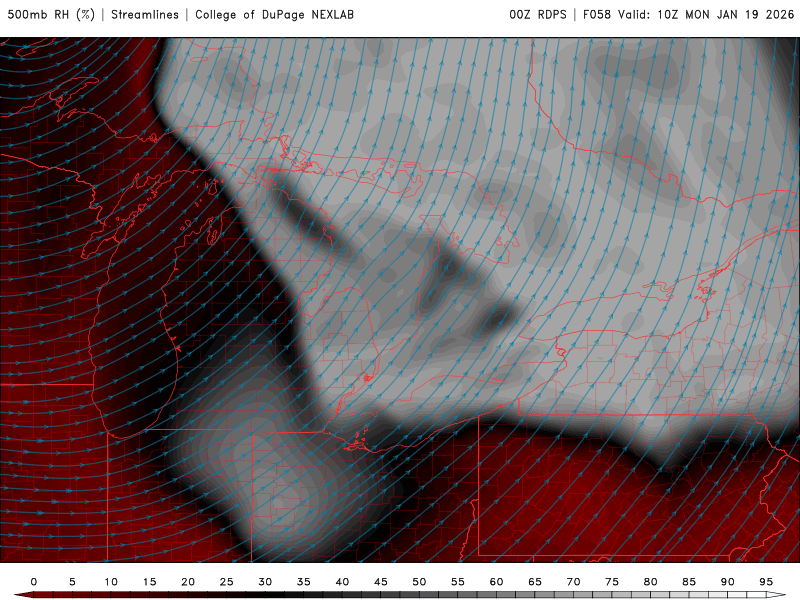Select the 'Streamlines' label in header
800x600 pixels.
click(x=145, y=15)
